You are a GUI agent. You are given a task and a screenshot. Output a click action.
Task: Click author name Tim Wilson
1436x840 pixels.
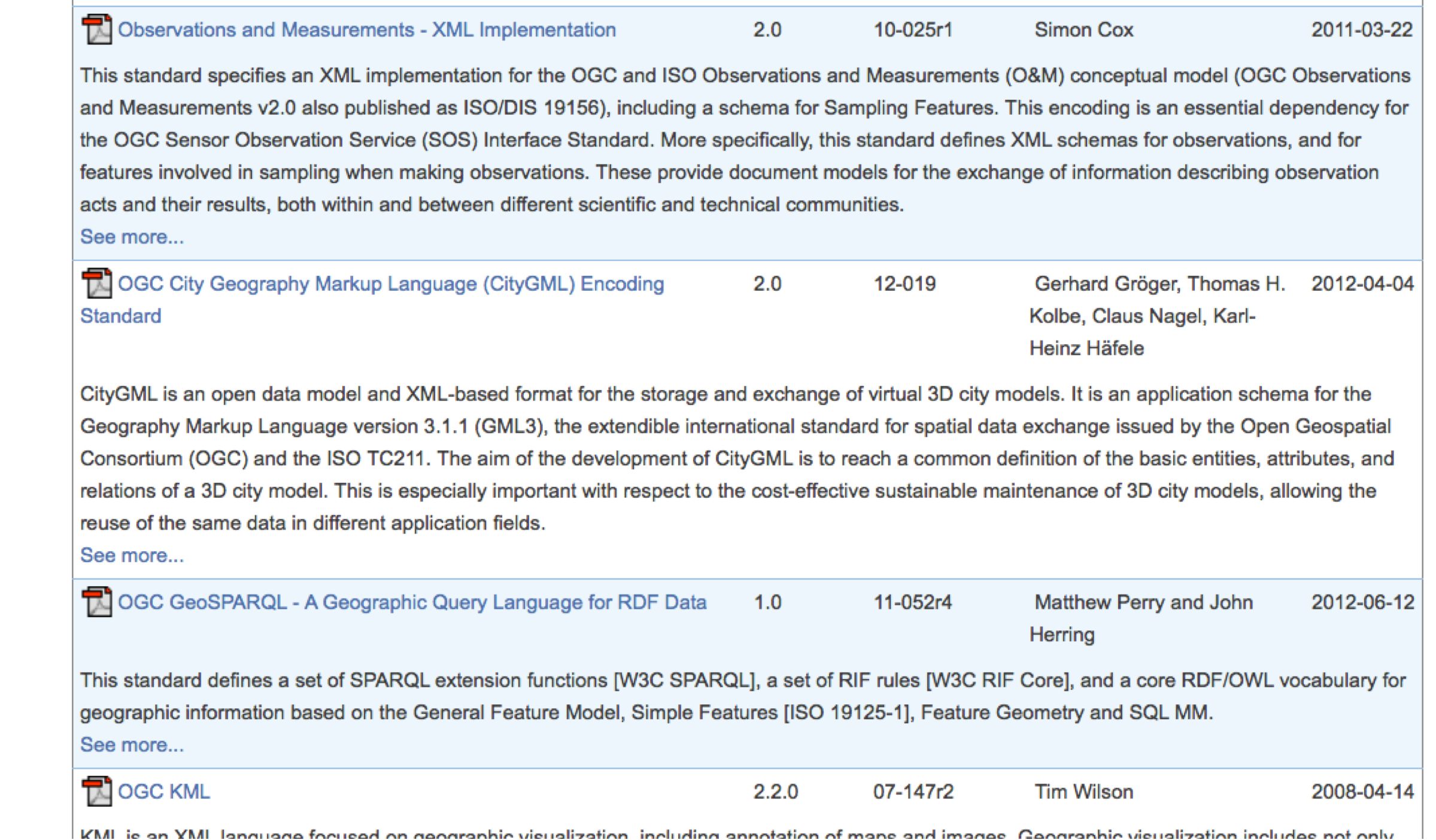1083,792
